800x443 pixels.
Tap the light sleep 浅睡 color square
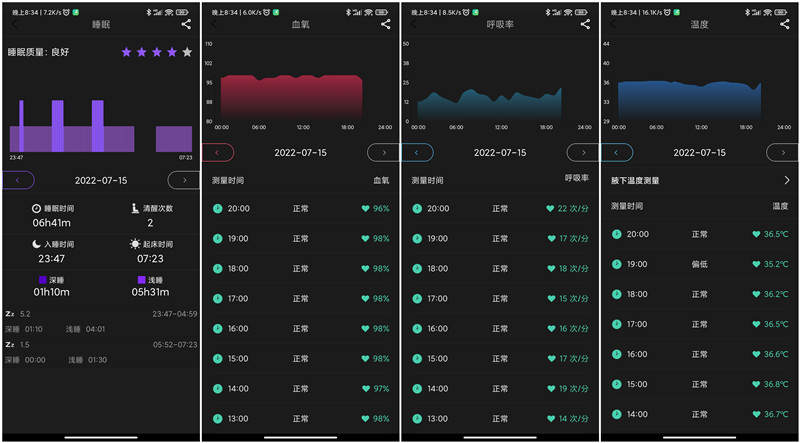click(142, 280)
